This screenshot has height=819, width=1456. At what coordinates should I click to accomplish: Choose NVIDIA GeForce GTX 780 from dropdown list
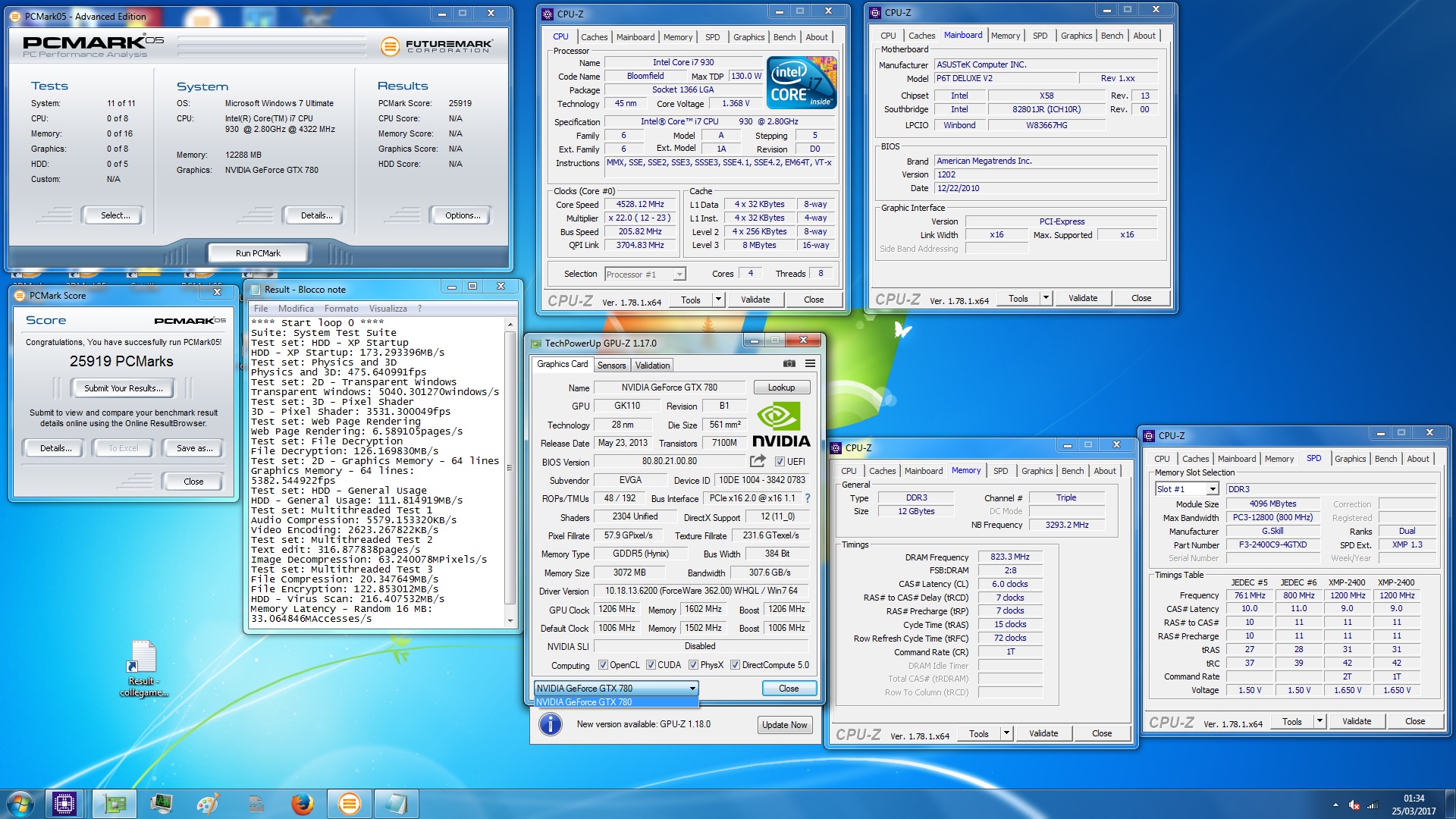(616, 702)
